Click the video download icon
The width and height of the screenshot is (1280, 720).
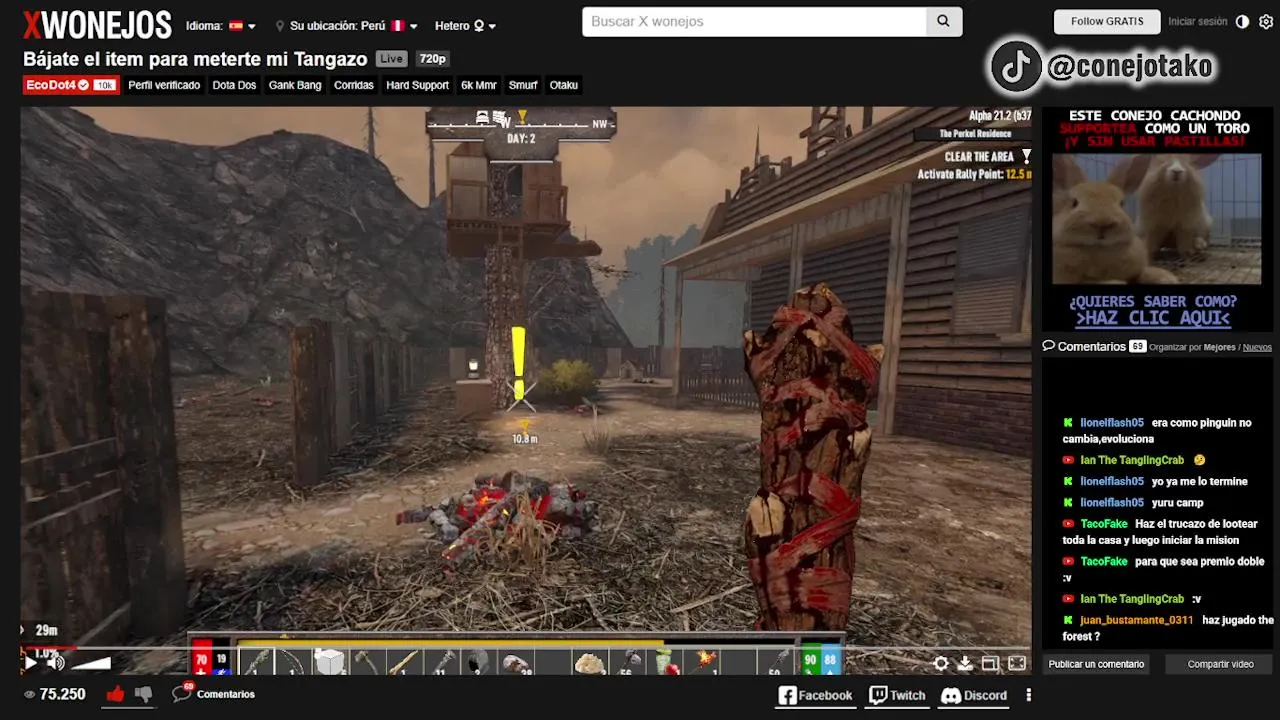pyautogui.click(x=965, y=663)
